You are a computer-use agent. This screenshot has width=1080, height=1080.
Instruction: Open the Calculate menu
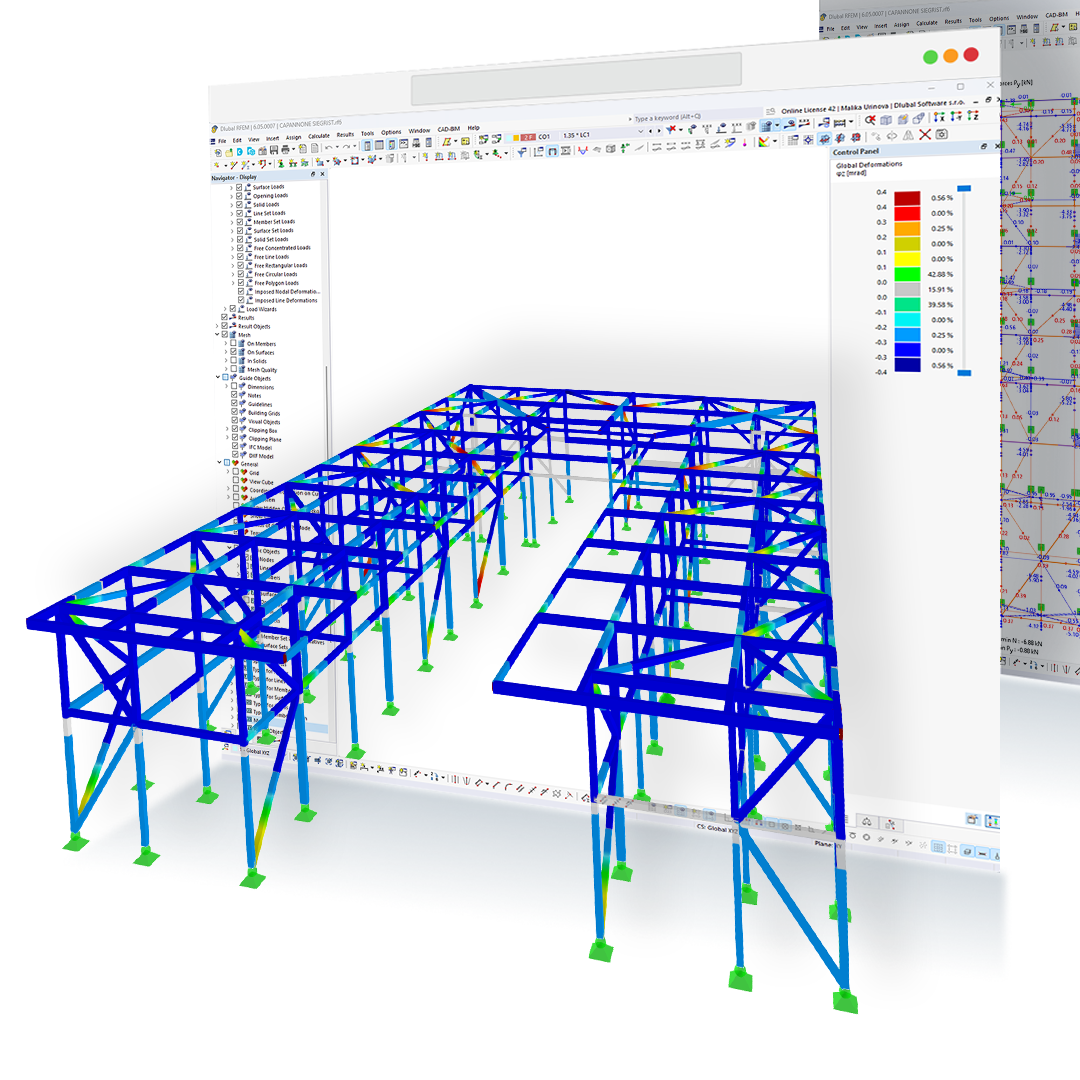pos(319,136)
